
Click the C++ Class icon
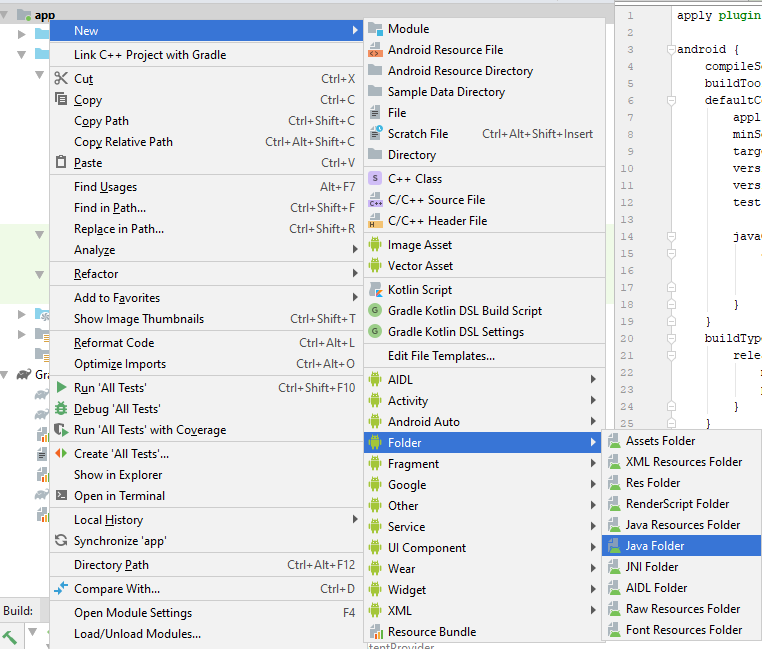pyautogui.click(x=376, y=179)
